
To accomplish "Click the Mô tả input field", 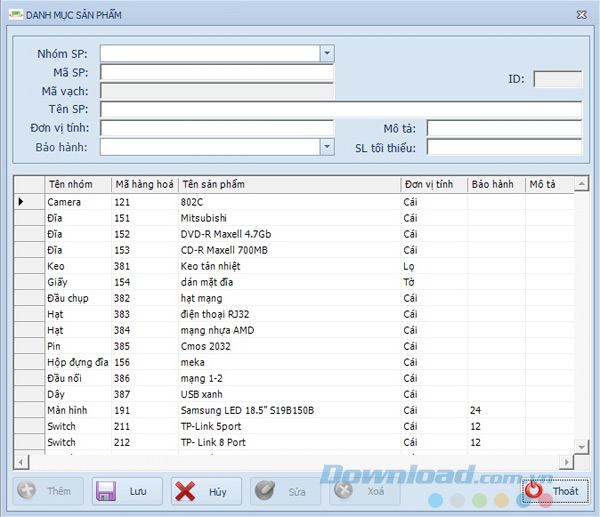I will coord(504,128).
